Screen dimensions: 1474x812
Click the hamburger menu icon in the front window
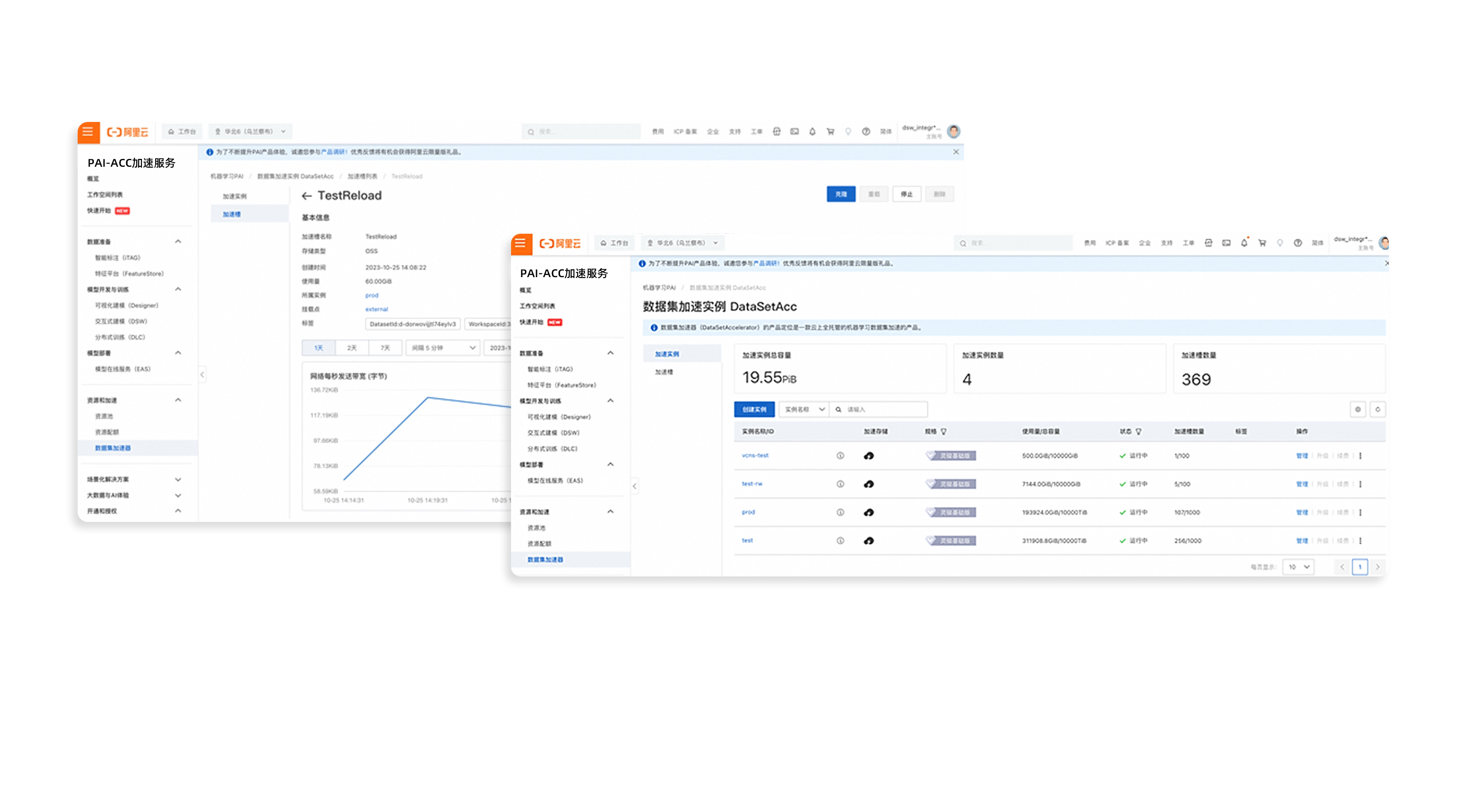[x=520, y=243]
